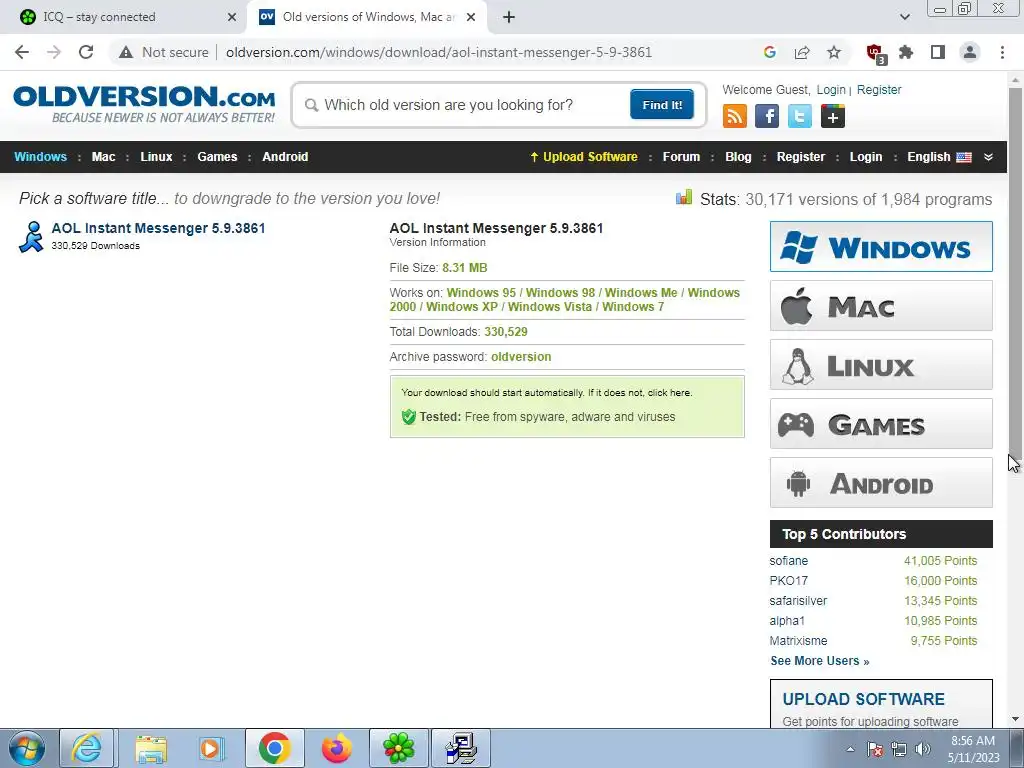Open Blog in the nav bar
This screenshot has width=1024, height=768.
click(738, 157)
